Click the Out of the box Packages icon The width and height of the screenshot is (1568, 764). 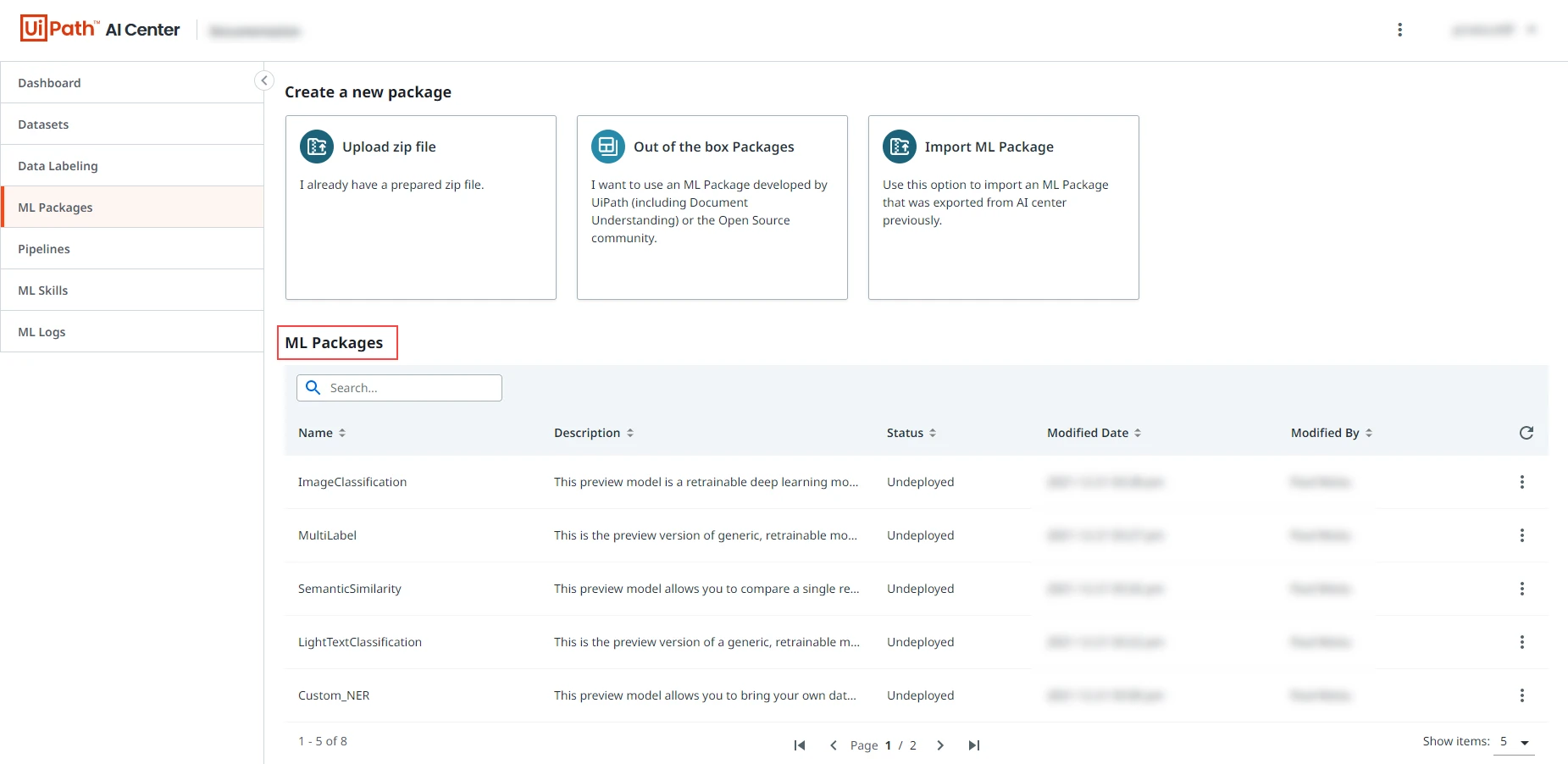(x=608, y=147)
